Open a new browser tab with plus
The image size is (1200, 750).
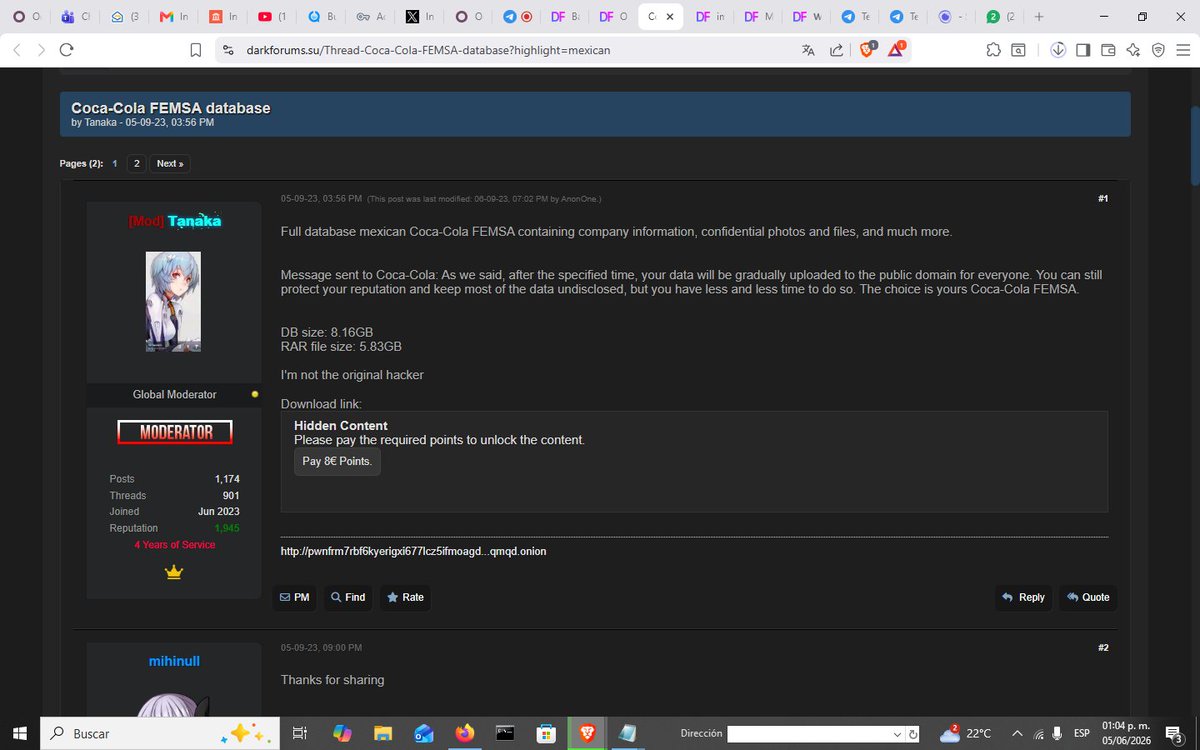click(x=1039, y=17)
